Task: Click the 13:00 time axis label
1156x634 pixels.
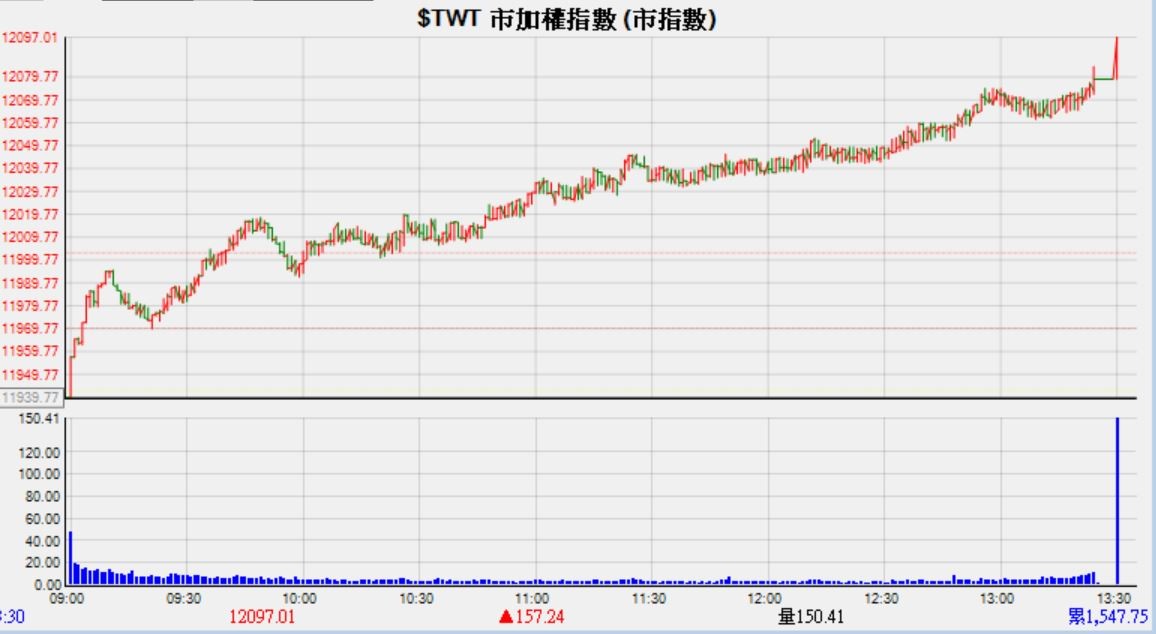Action: 997,598
